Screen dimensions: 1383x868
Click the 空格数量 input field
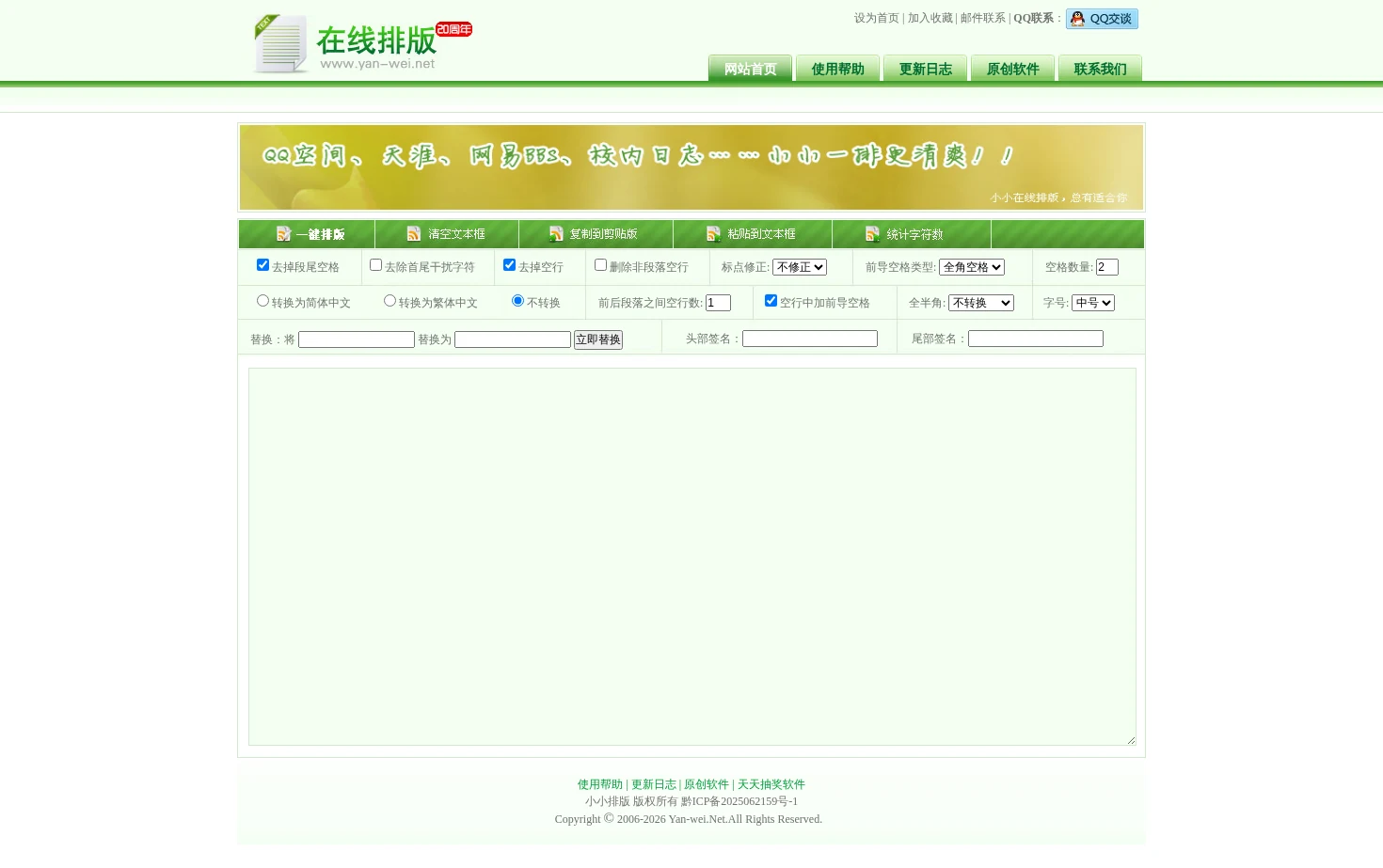pyautogui.click(x=1107, y=267)
